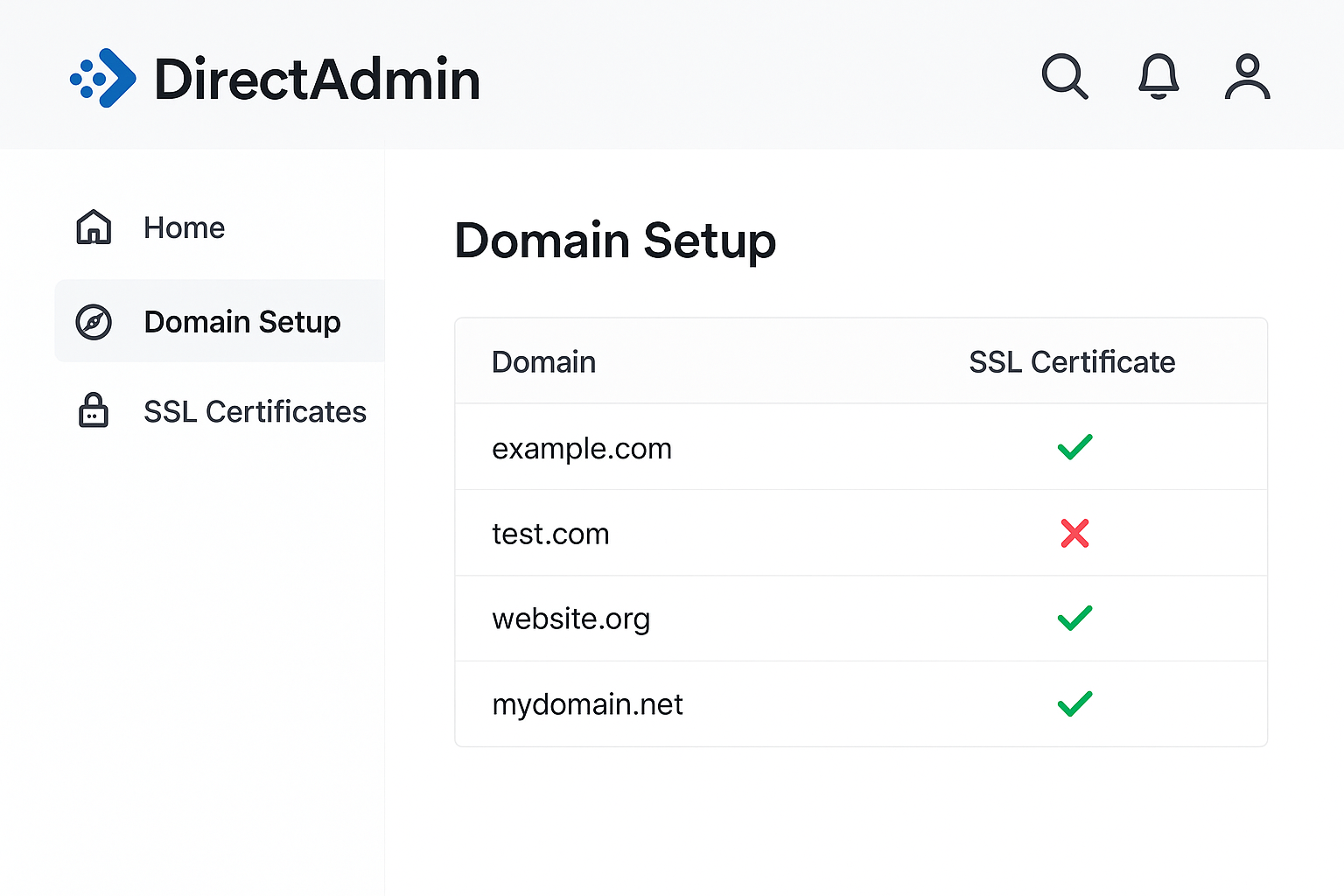Screen dimensions: 1344x896
Task: Click the green checkmark for website.org
Action: 1074,619
